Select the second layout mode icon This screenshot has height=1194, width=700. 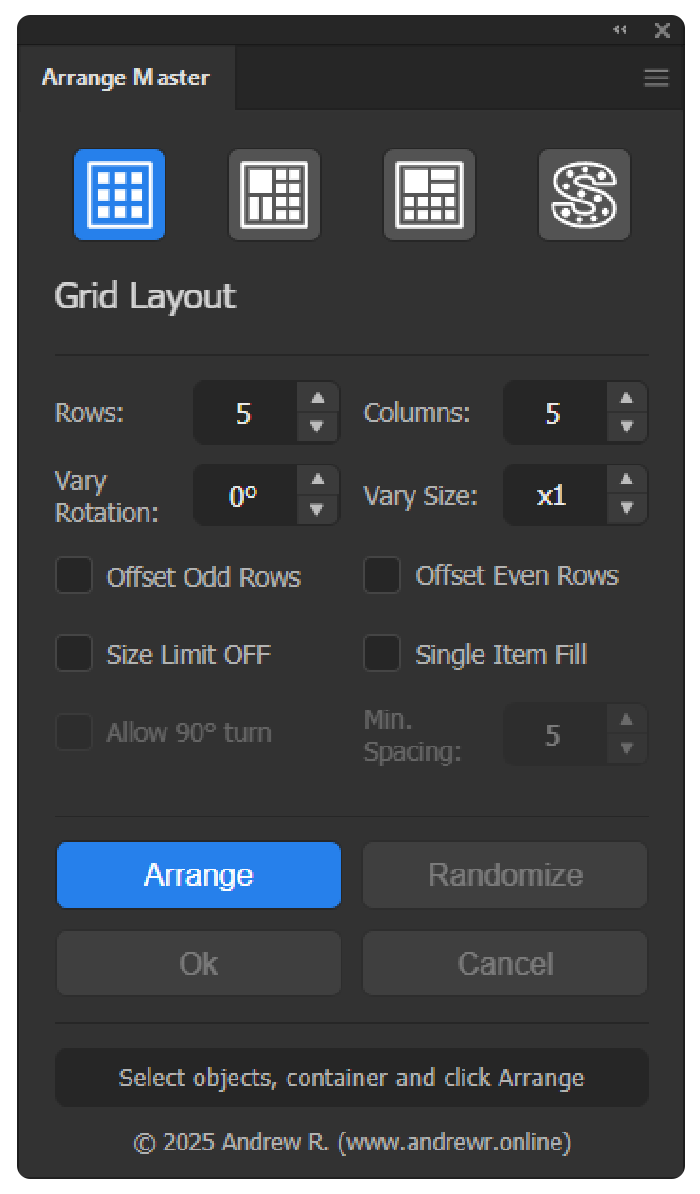274,195
